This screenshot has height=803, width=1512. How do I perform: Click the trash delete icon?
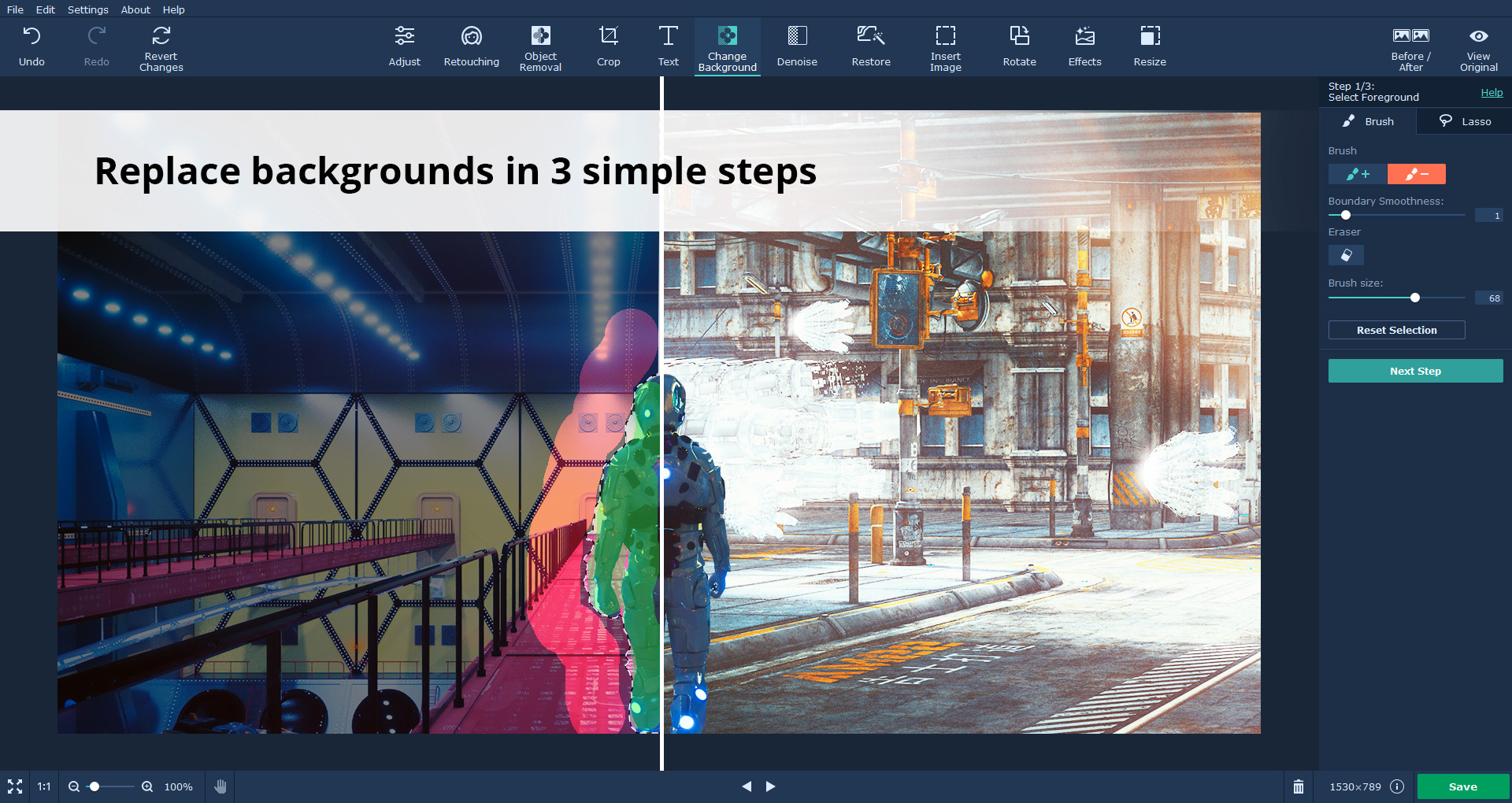(x=1299, y=786)
